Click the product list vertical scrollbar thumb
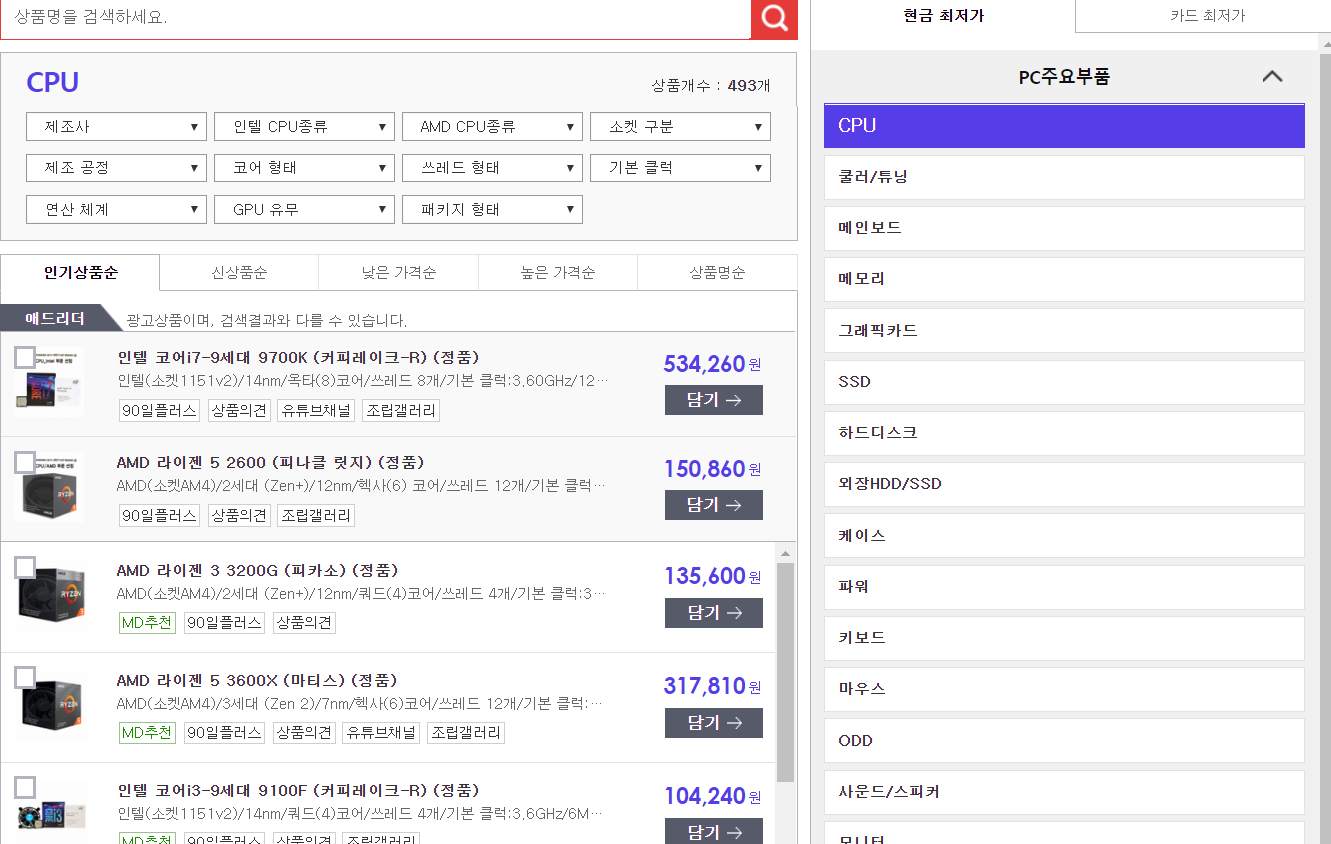Image resolution: width=1331 pixels, height=844 pixels. 786,672
